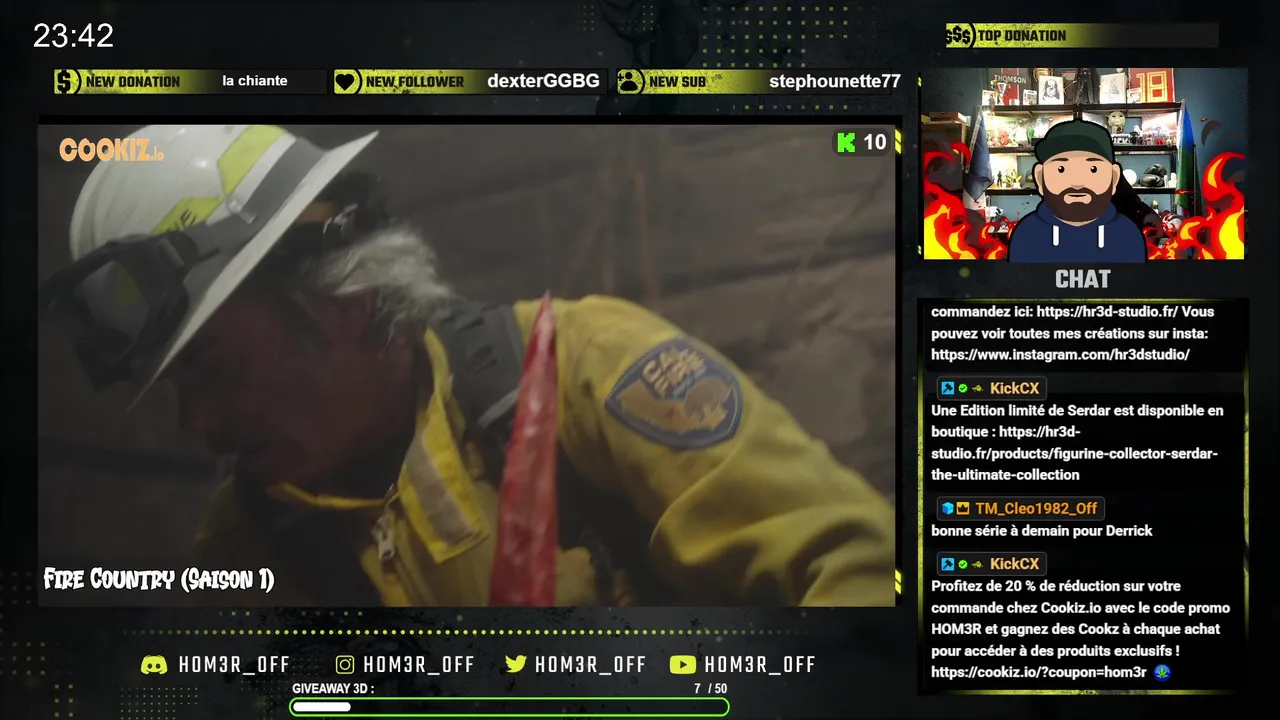
Task: Click the Cookiz.io logo on video
Action: 111,151
